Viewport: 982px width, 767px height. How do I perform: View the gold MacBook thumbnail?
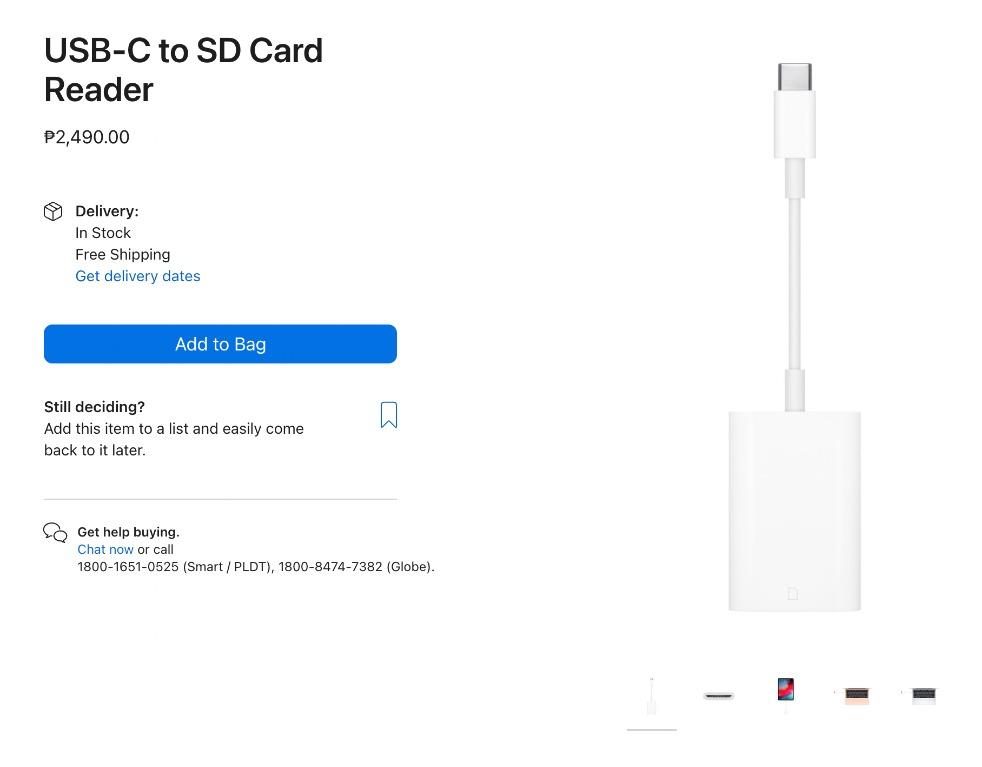pos(855,692)
